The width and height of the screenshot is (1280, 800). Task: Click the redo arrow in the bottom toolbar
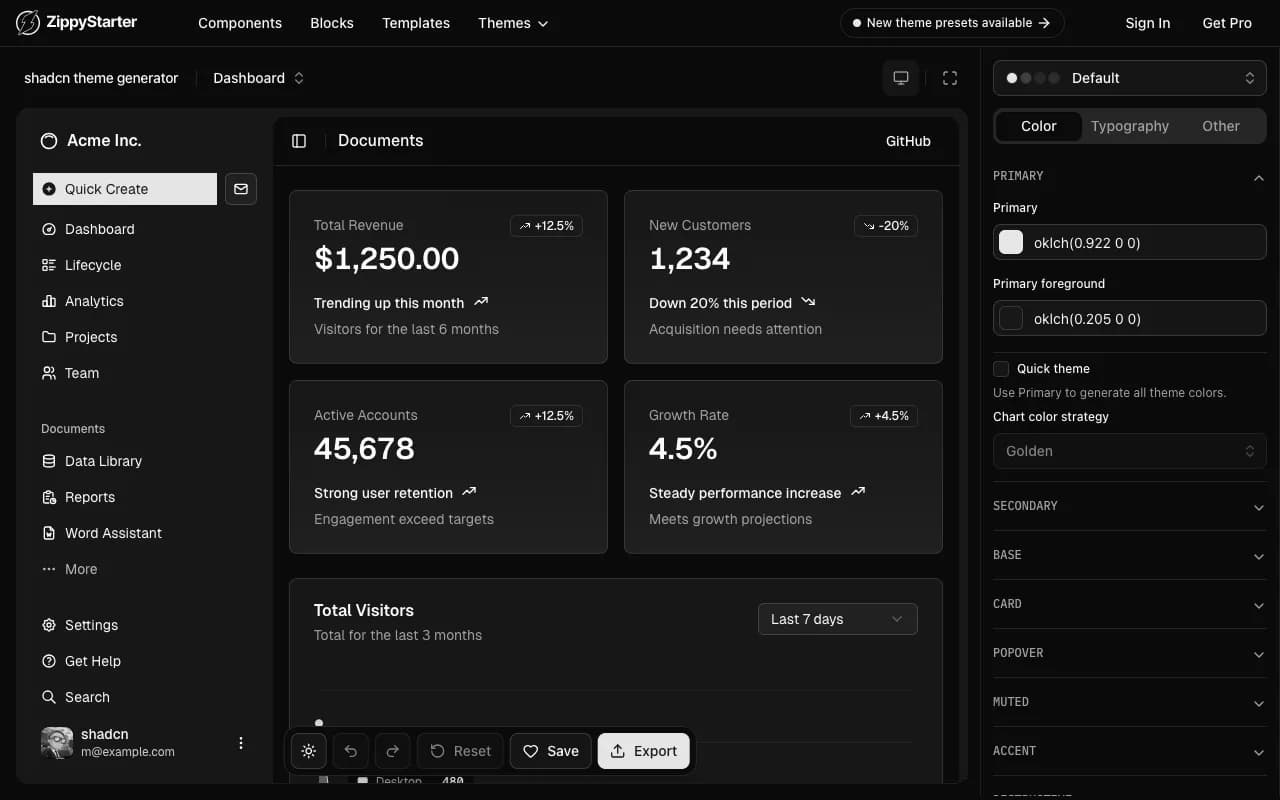[392, 751]
